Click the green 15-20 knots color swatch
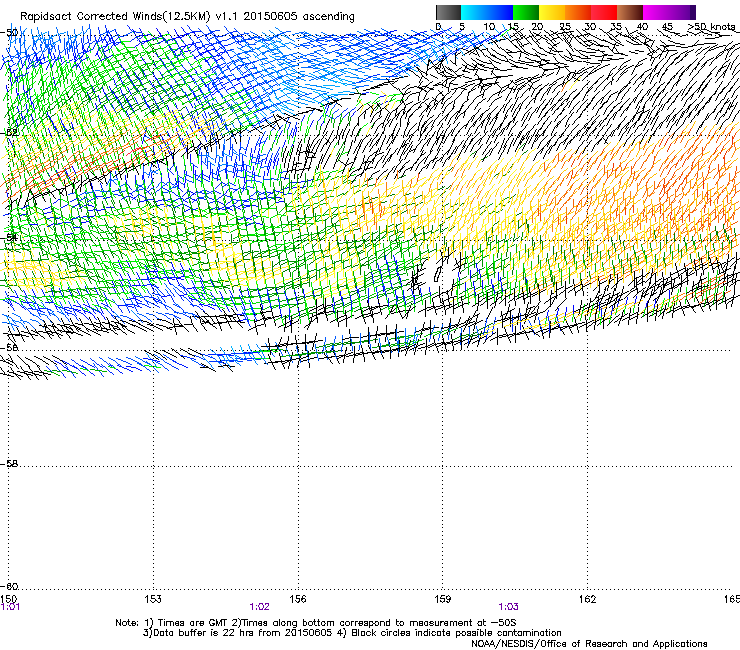The height and width of the screenshot is (650, 740). point(526,12)
